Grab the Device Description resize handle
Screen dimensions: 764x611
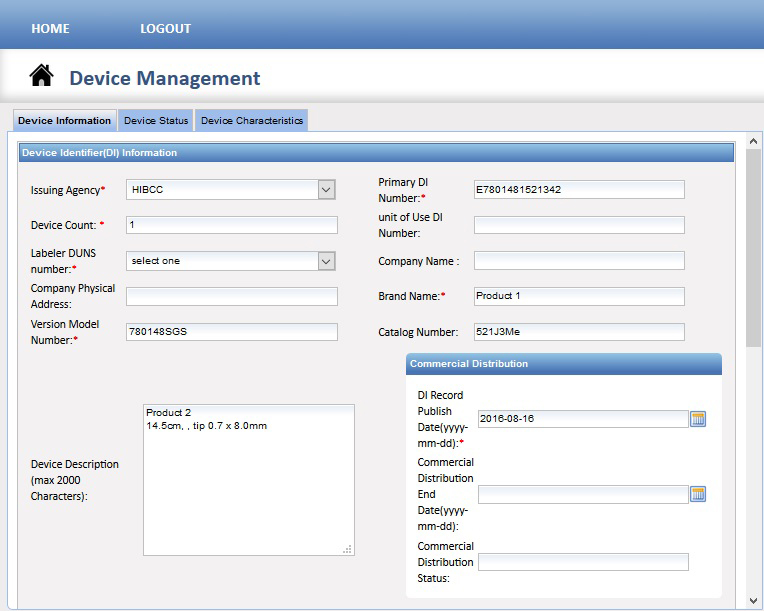pyautogui.click(x=347, y=550)
